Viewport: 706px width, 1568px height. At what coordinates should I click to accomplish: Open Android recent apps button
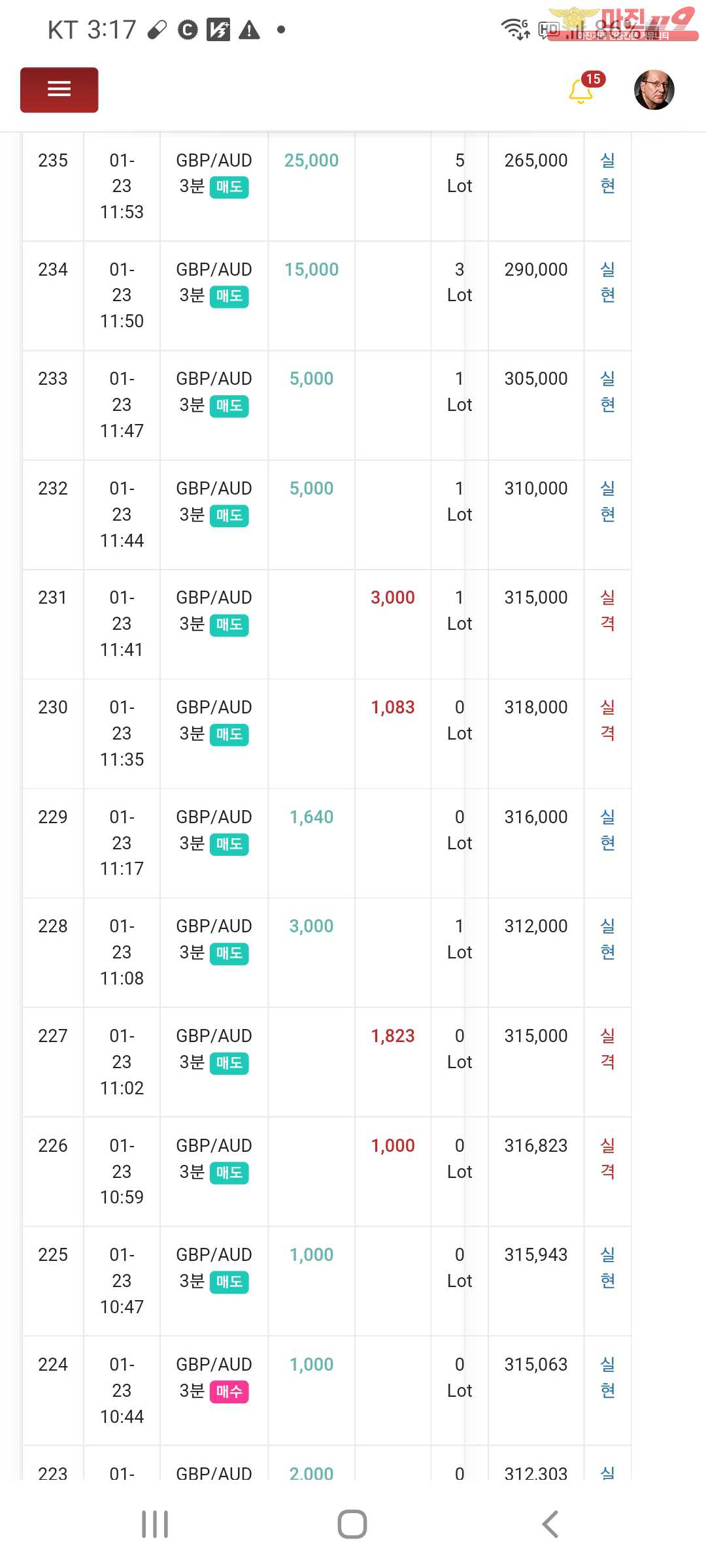tap(155, 1524)
